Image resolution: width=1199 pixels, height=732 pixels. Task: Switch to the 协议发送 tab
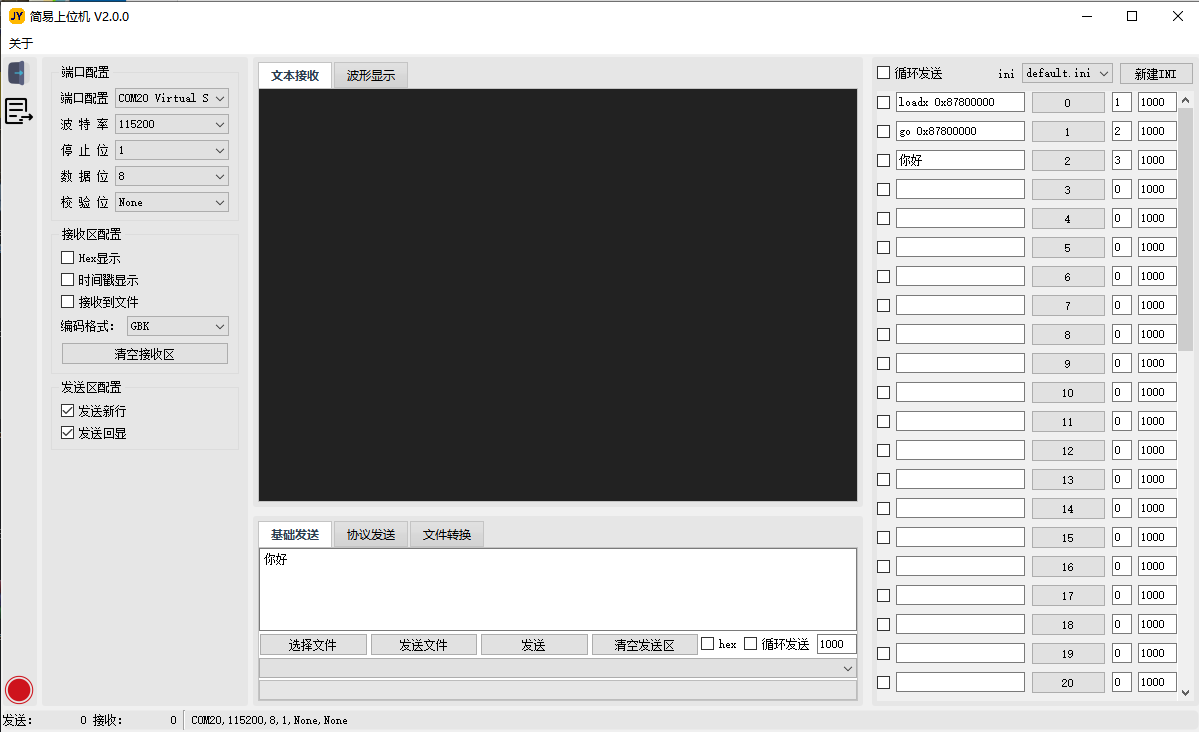pyautogui.click(x=370, y=534)
